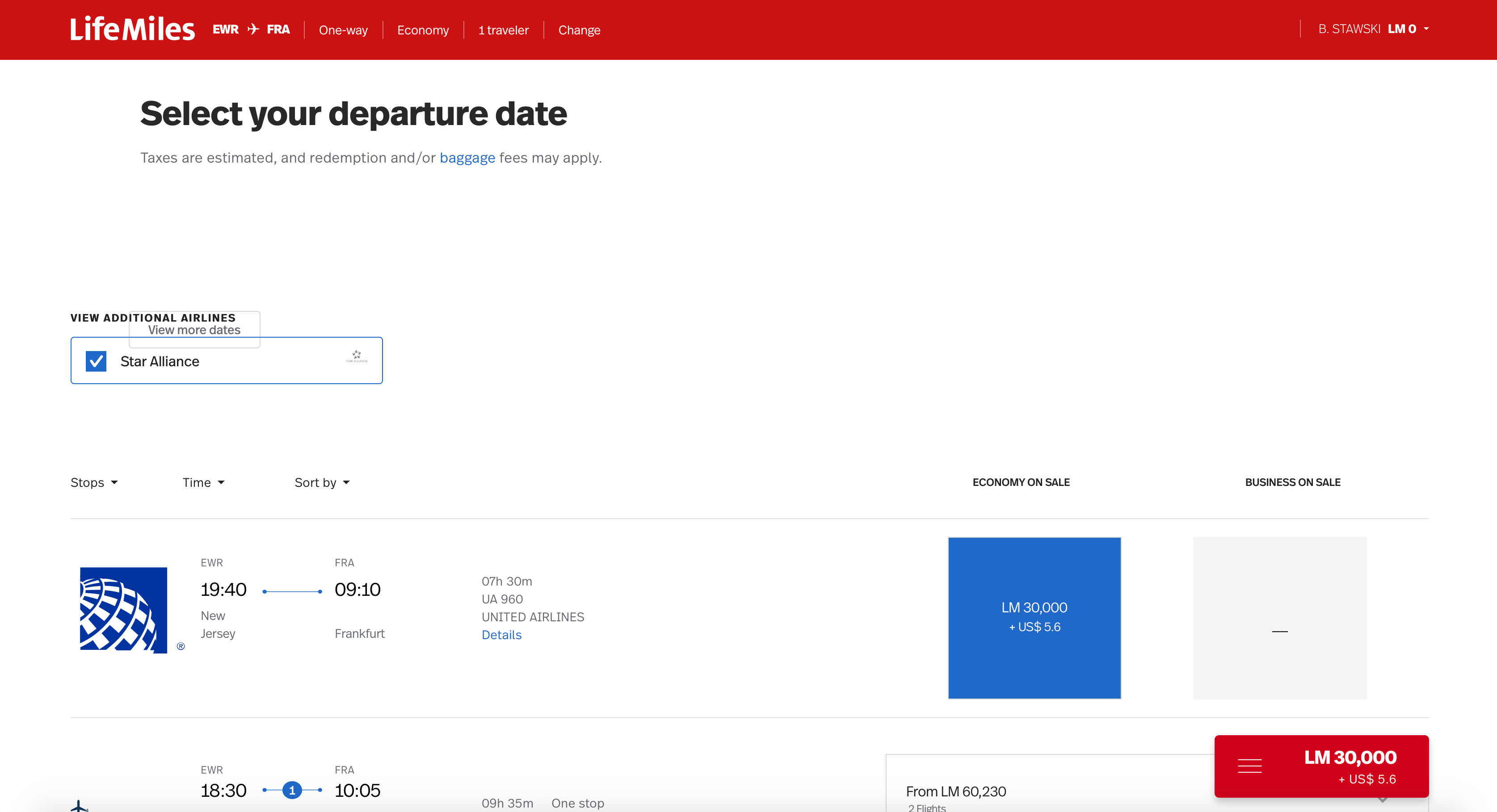Click the View more dates button
Image resolution: width=1497 pixels, height=812 pixels.
pyautogui.click(x=194, y=330)
